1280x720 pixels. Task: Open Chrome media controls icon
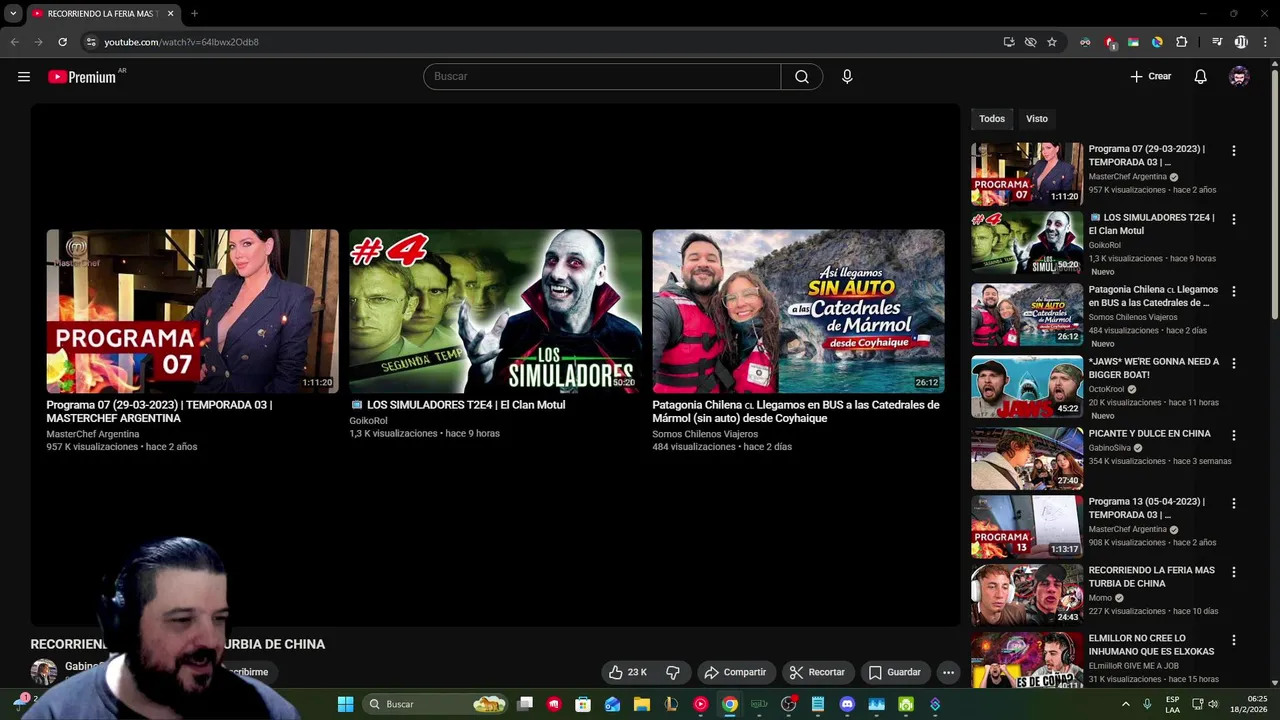click(x=1217, y=42)
